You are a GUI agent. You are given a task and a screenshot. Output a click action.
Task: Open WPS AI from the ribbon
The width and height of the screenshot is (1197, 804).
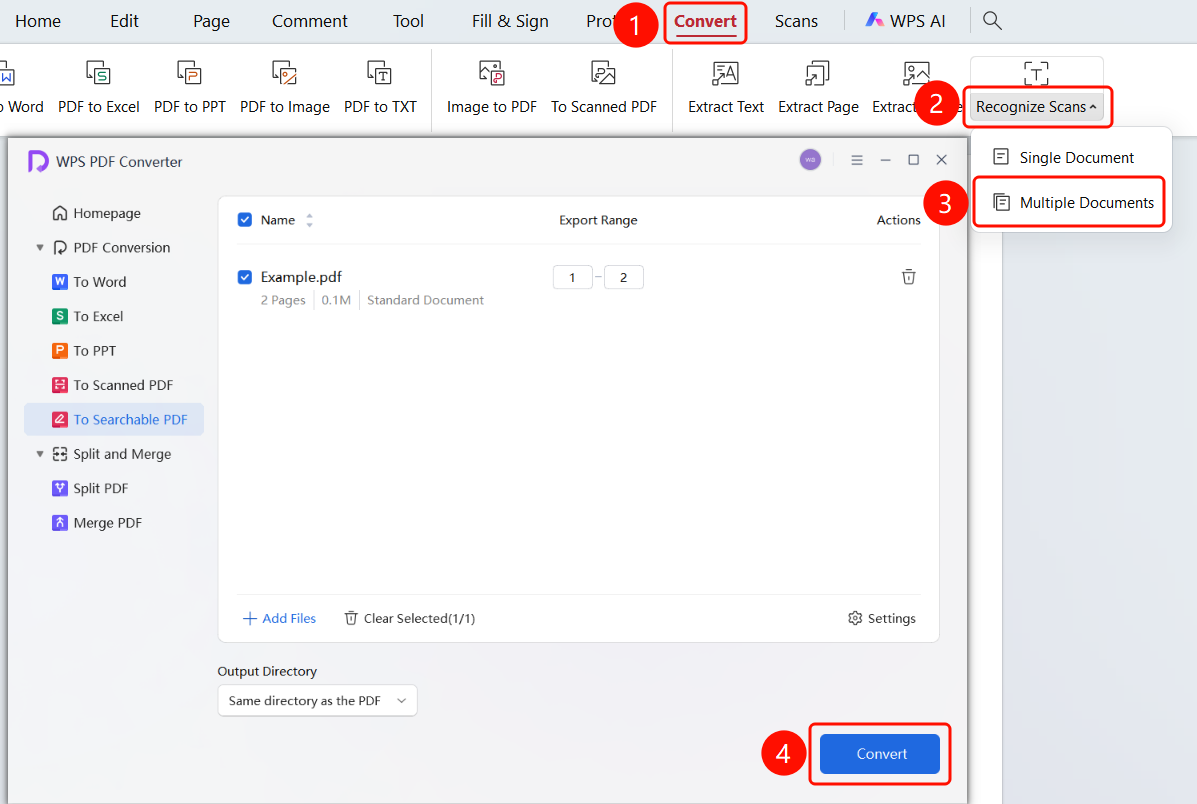point(905,21)
